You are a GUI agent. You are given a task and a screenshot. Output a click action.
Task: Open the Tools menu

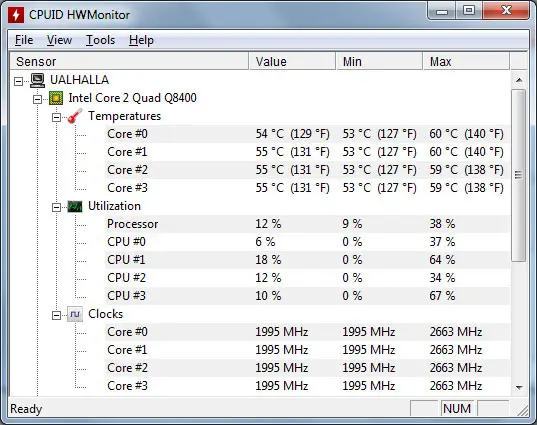pos(100,40)
